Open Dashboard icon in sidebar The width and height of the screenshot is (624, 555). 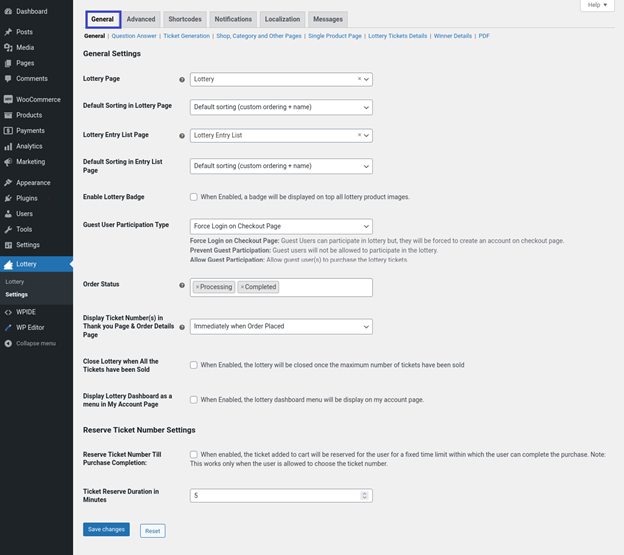pos(8,12)
